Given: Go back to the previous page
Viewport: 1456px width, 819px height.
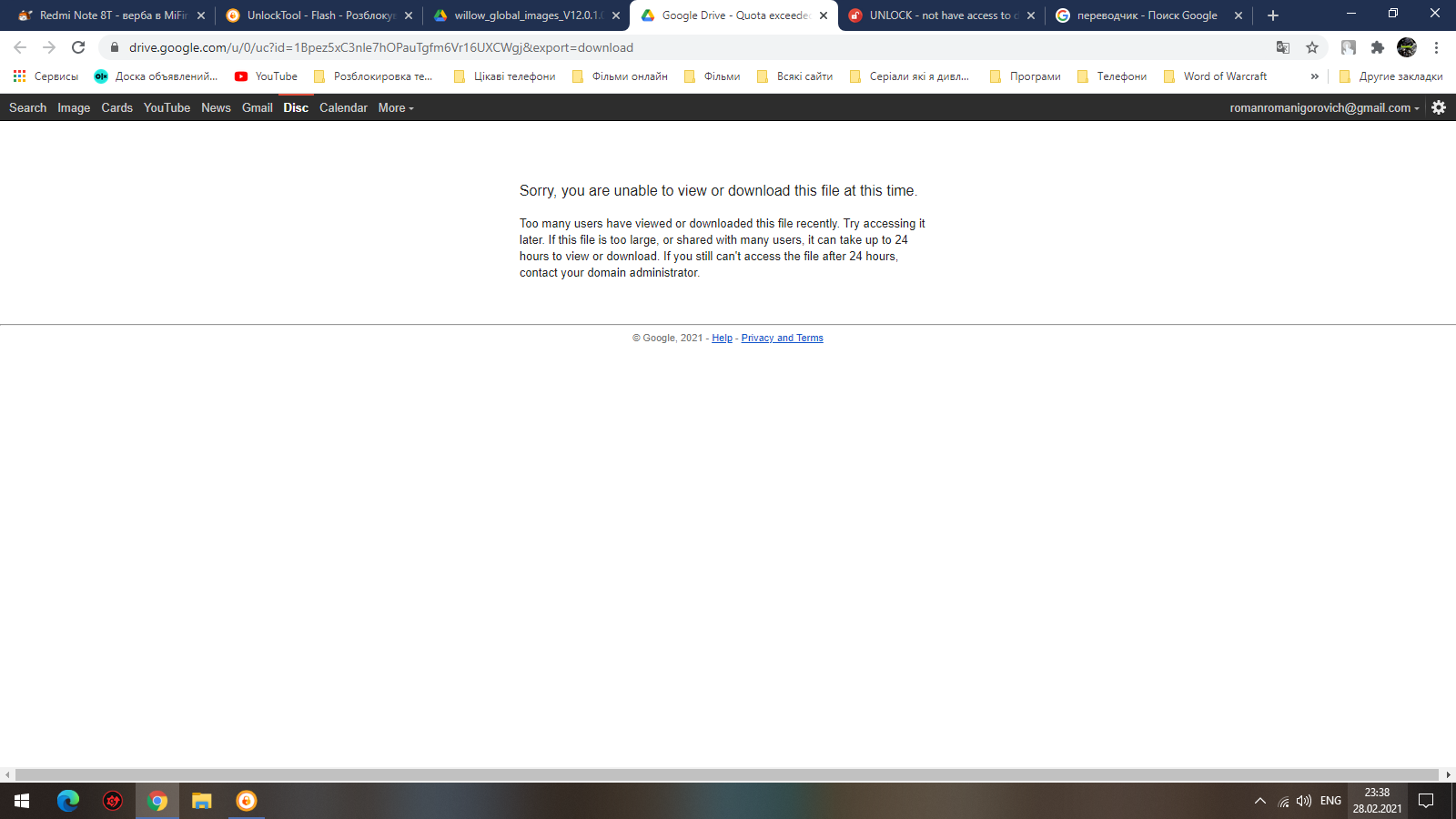Looking at the screenshot, I should 20,47.
